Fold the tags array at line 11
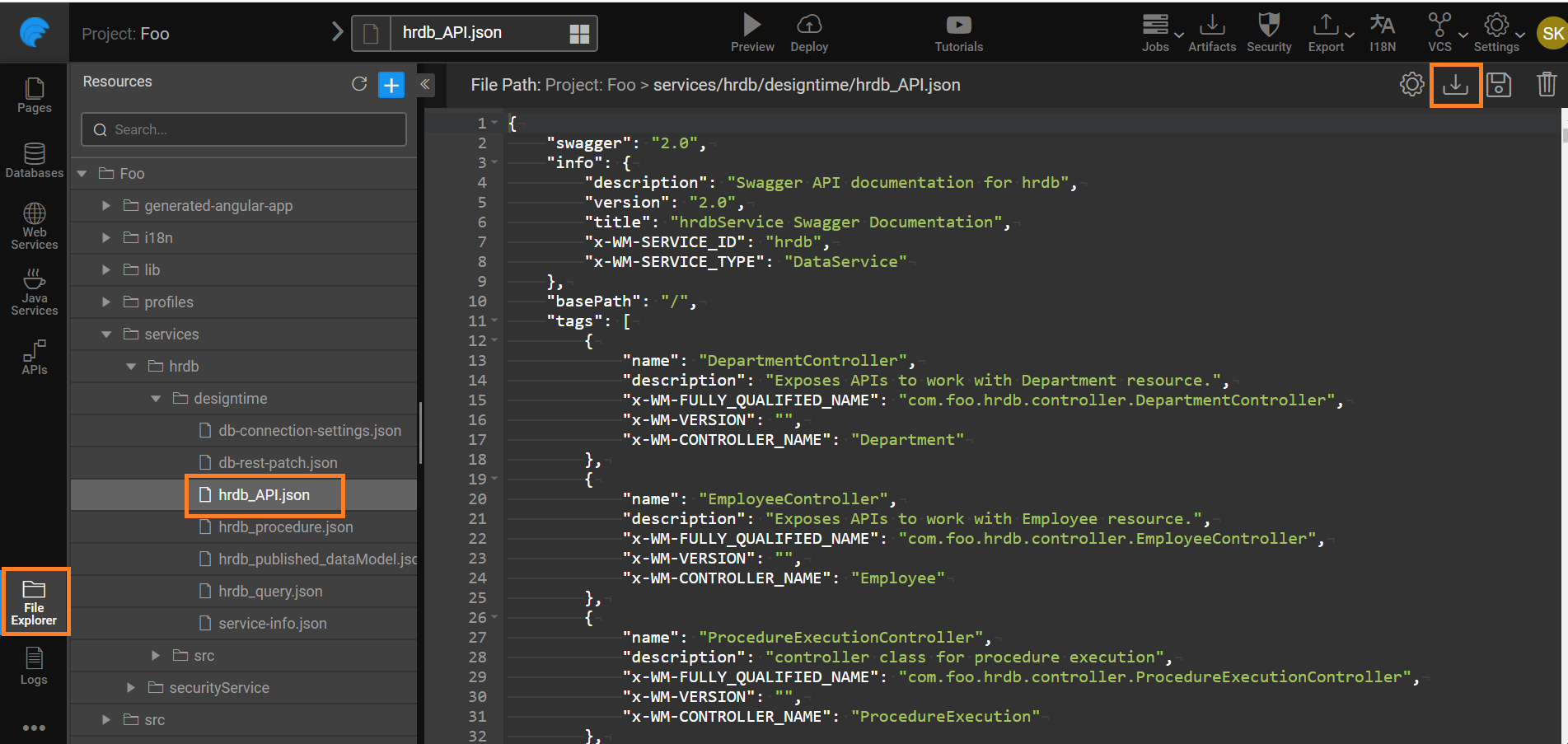The width and height of the screenshot is (1568, 744). 494,321
